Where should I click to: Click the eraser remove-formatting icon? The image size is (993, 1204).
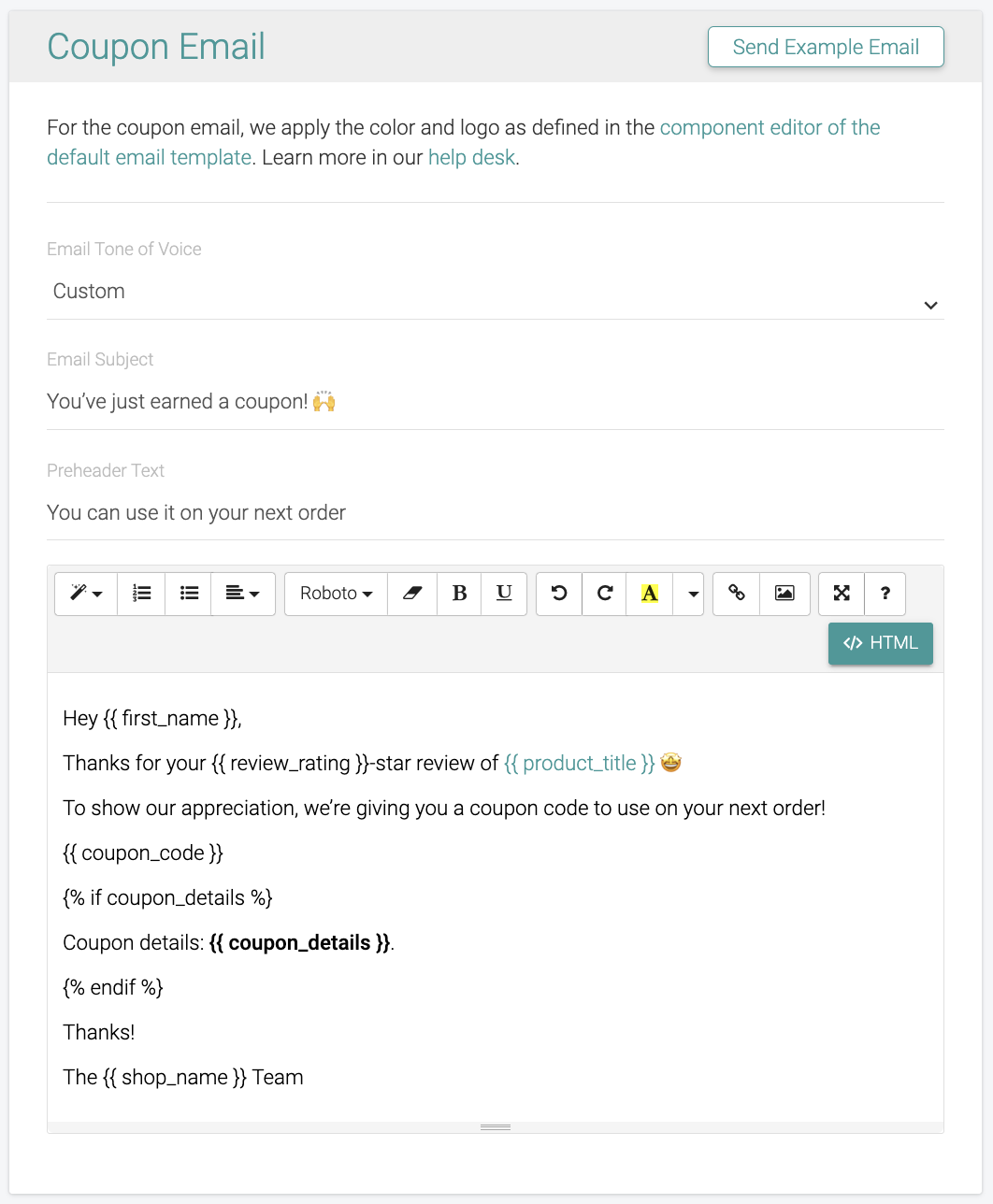(412, 594)
